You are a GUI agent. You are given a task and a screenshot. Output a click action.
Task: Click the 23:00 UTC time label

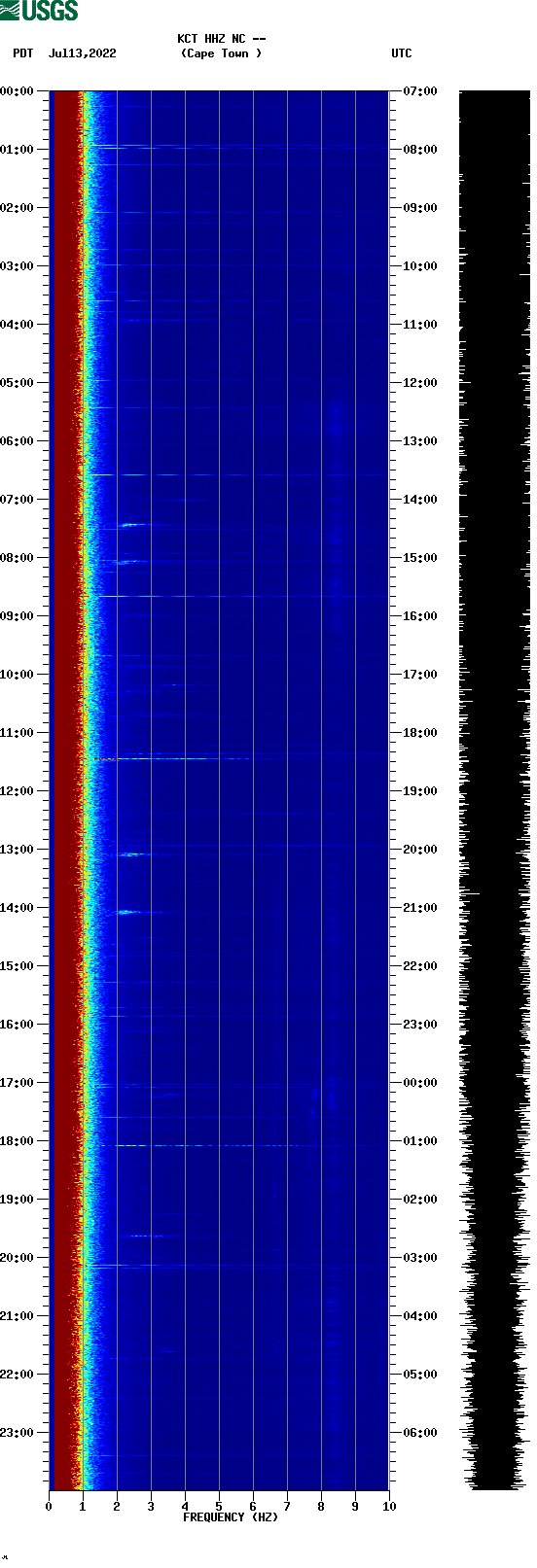[420, 1025]
